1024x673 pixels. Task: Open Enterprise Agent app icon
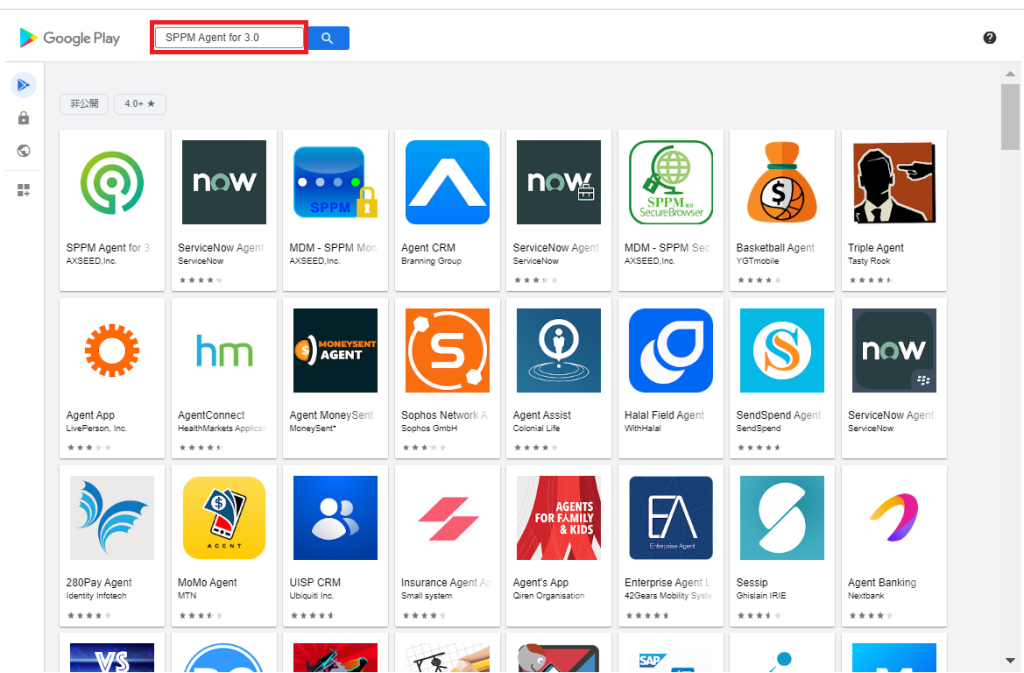tap(671, 518)
